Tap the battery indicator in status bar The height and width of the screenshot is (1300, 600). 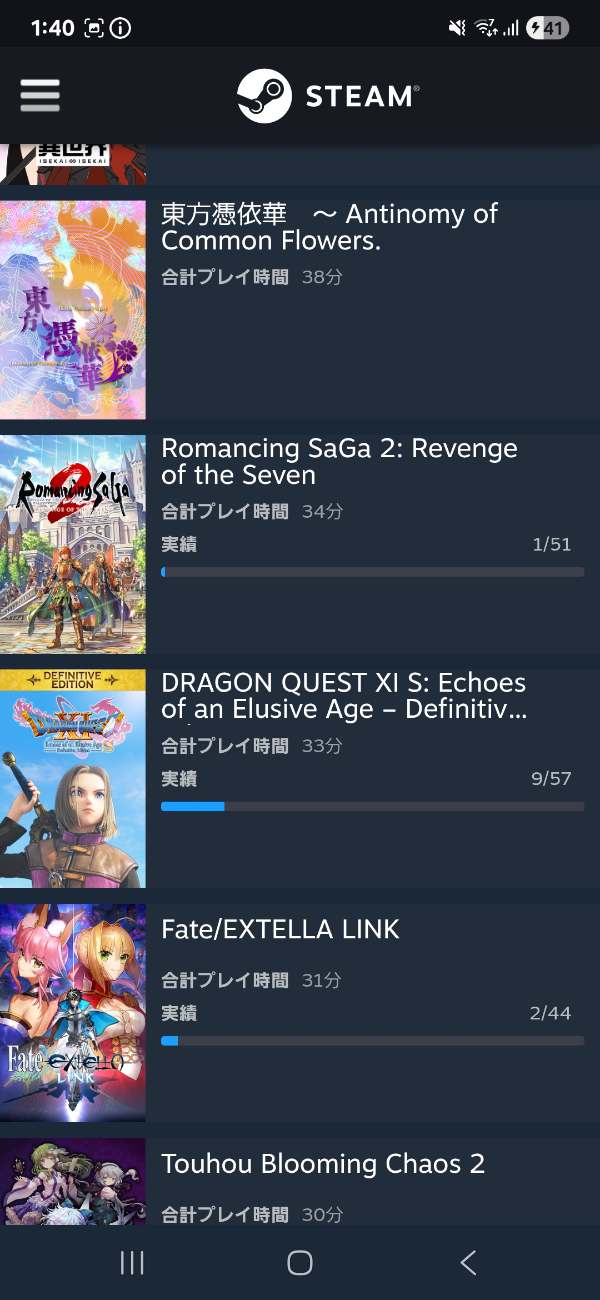[548, 28]
